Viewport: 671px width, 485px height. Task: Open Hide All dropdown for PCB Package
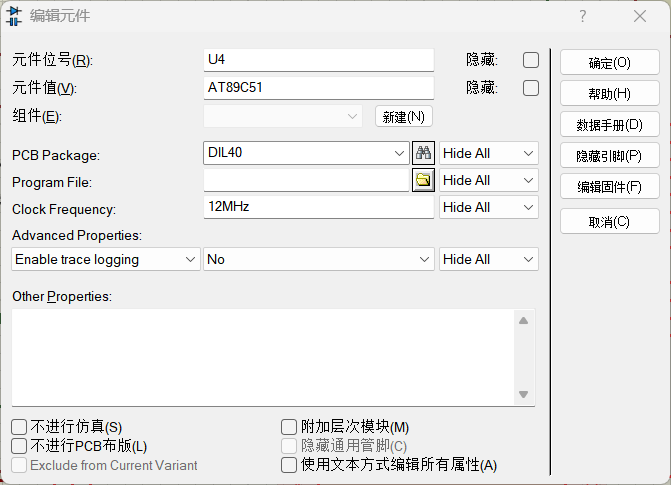[x=489, y=153]
